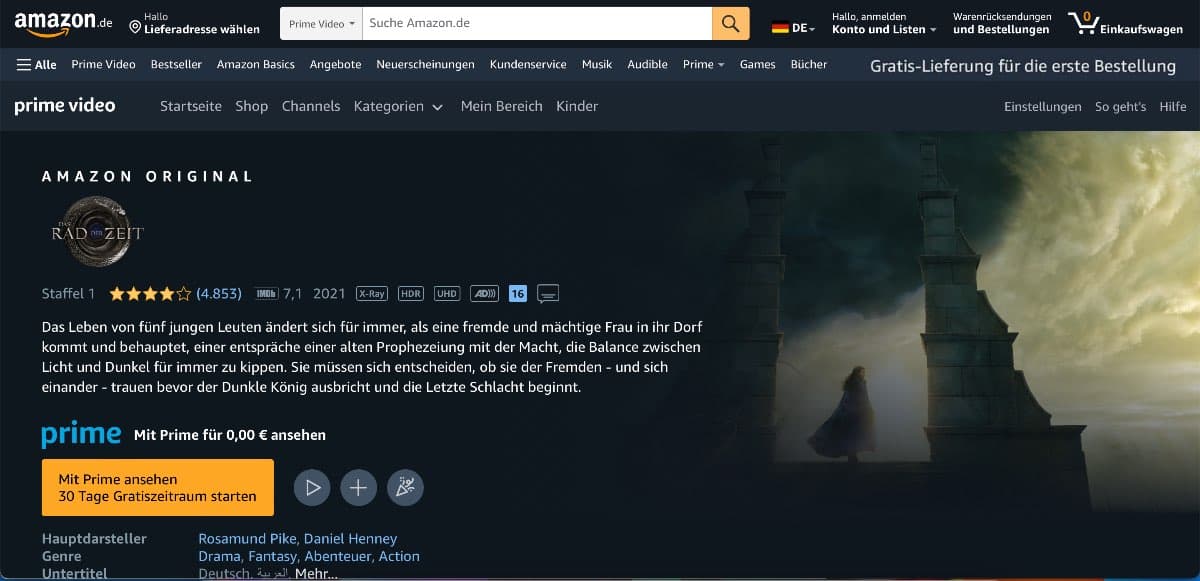Expand the Kategorien dropdown
1200x581 pixels.
(x=398, y=106)
